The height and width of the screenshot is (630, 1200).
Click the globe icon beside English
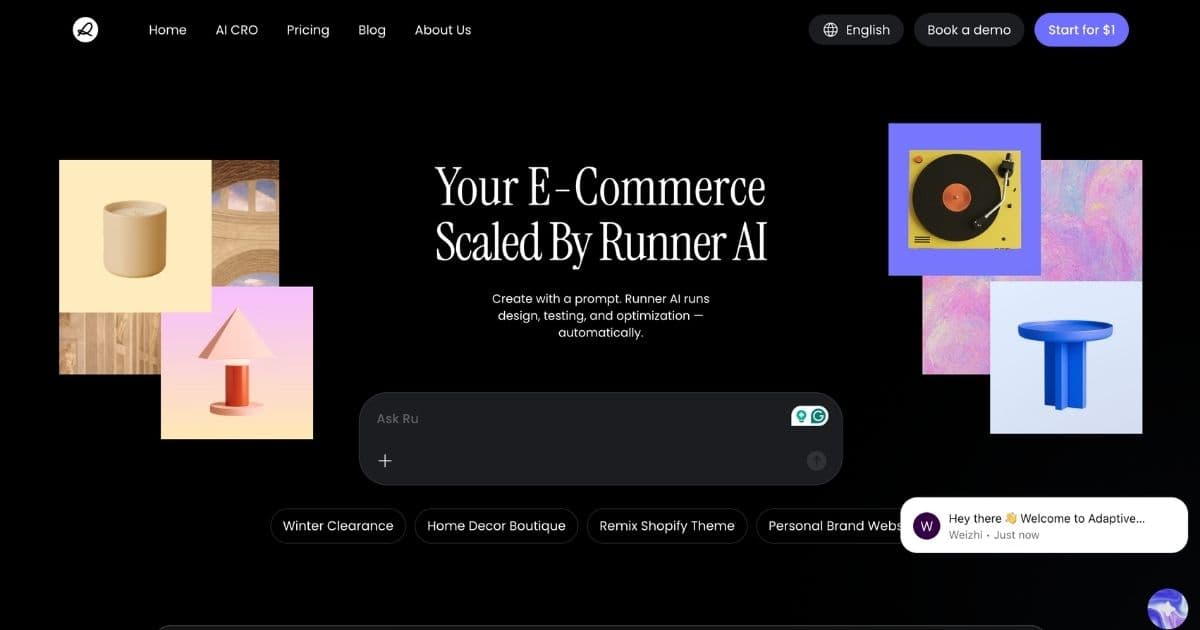830,29
